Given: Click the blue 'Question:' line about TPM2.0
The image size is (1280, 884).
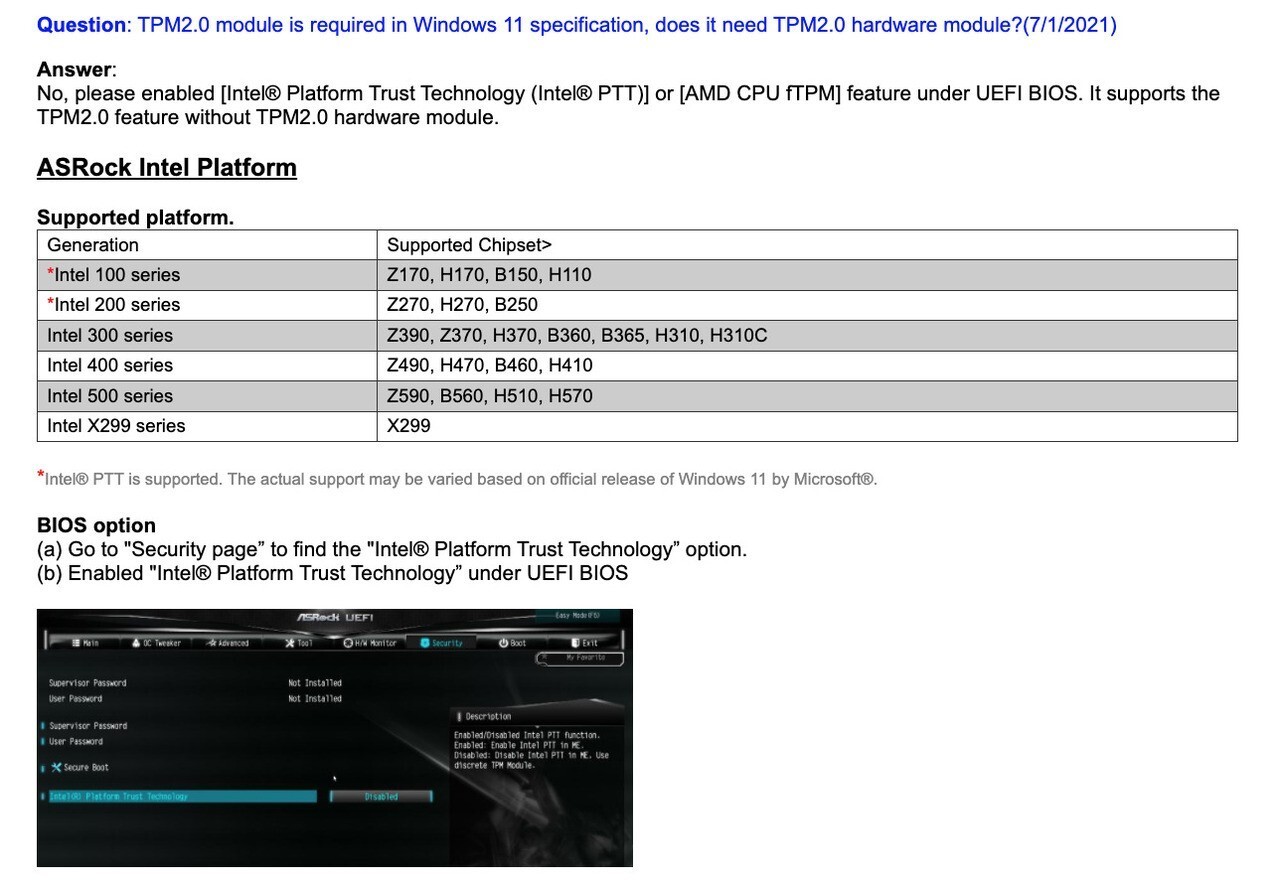Looking at the screenshot, I should coord(577,25).
